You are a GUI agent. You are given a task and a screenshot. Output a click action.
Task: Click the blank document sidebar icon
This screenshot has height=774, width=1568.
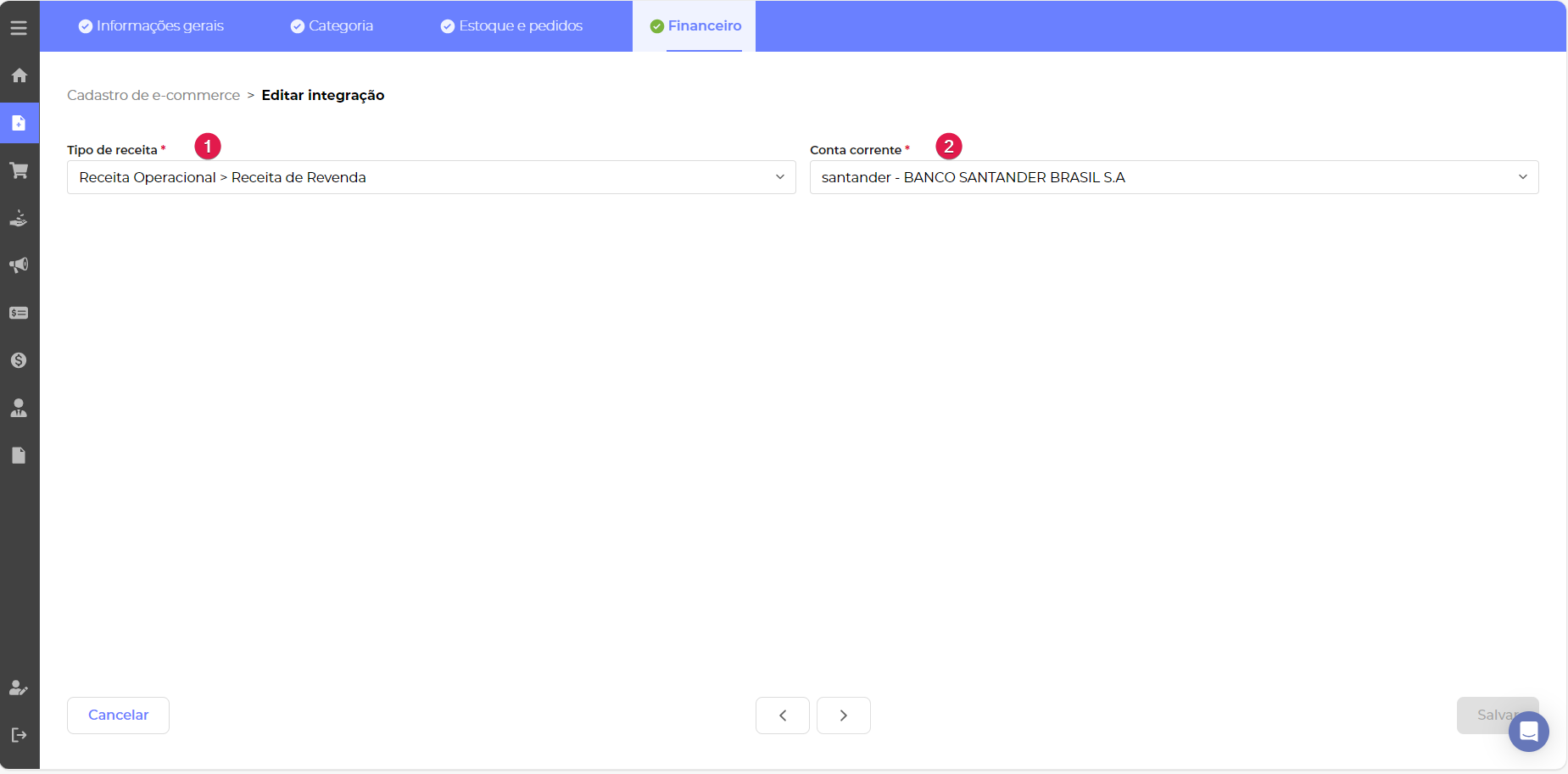(19, 455)
